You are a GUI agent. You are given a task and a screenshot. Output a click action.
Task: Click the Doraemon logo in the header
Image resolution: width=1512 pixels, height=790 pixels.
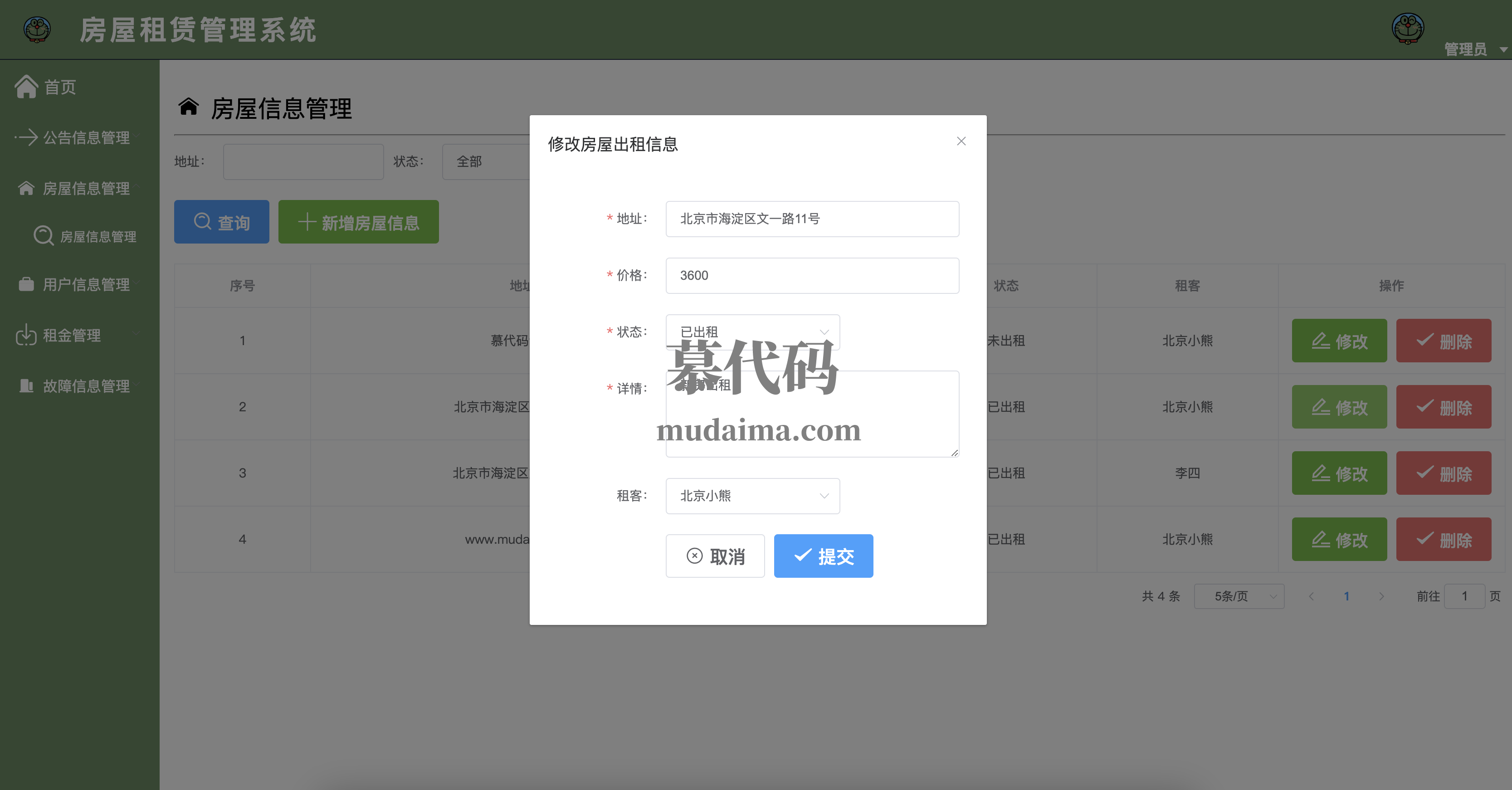pos(37,29)
